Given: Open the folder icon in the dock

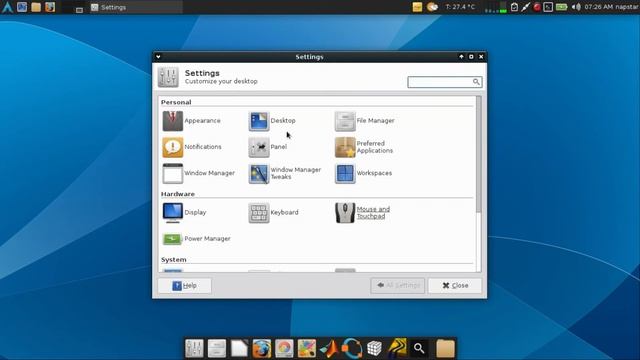Looking at the screenshot, I should (x=445, y=349).
